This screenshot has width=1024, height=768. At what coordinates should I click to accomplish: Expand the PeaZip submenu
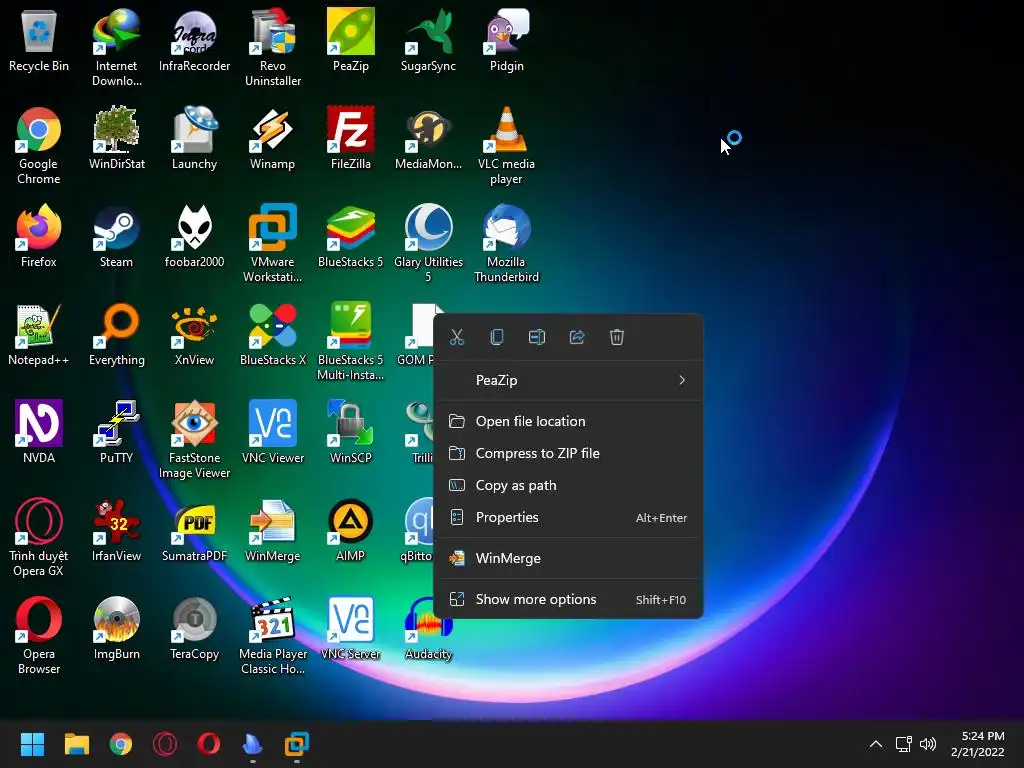568,380
